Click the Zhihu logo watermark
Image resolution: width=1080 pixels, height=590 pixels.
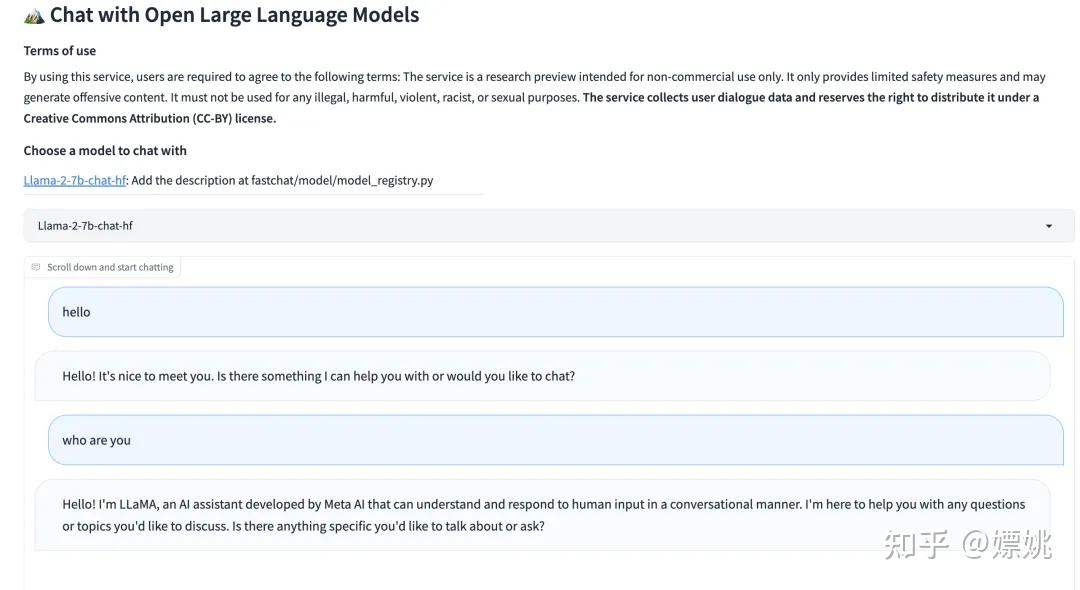pos(918,545)
